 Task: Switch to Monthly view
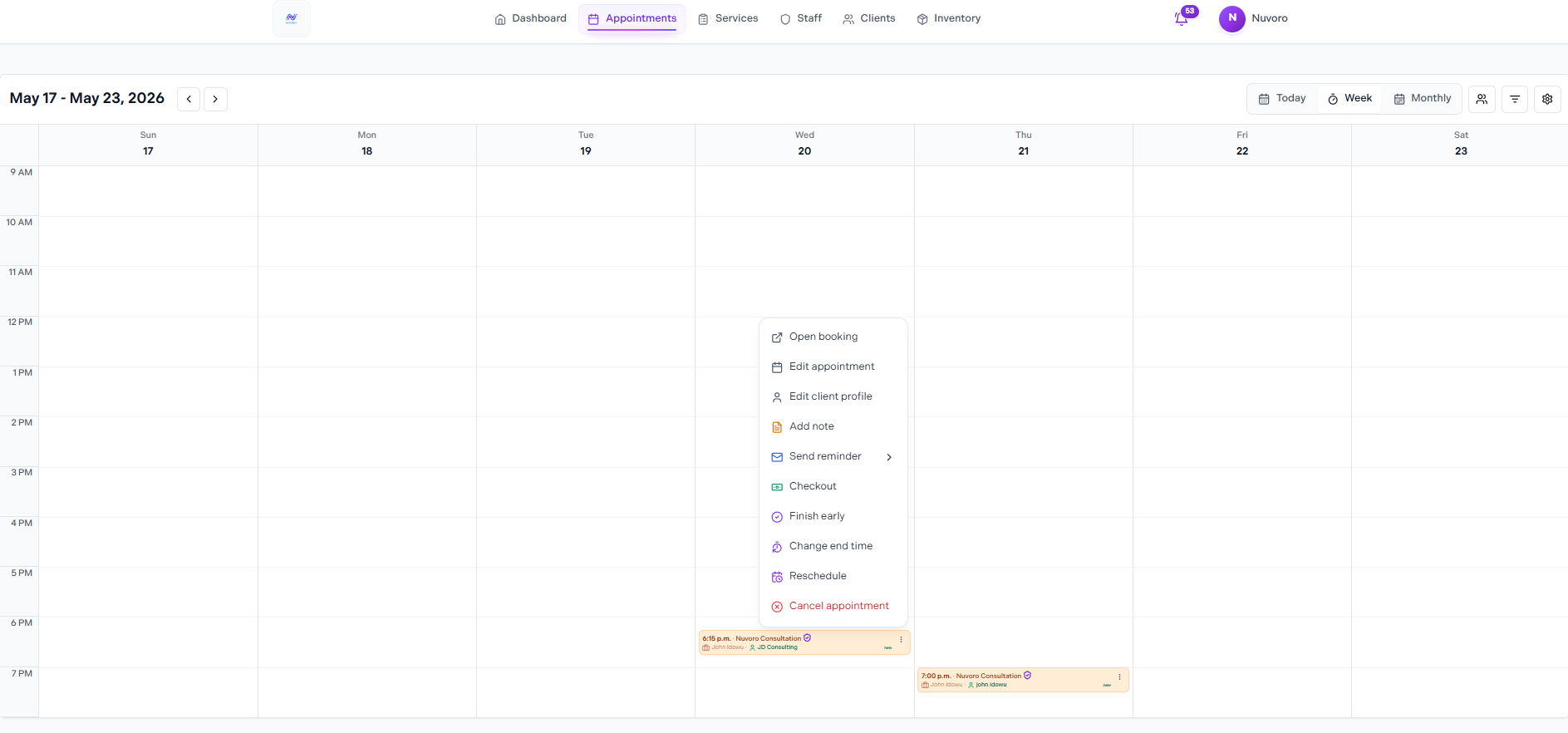pyautogui.click(x=1423, y=98)
